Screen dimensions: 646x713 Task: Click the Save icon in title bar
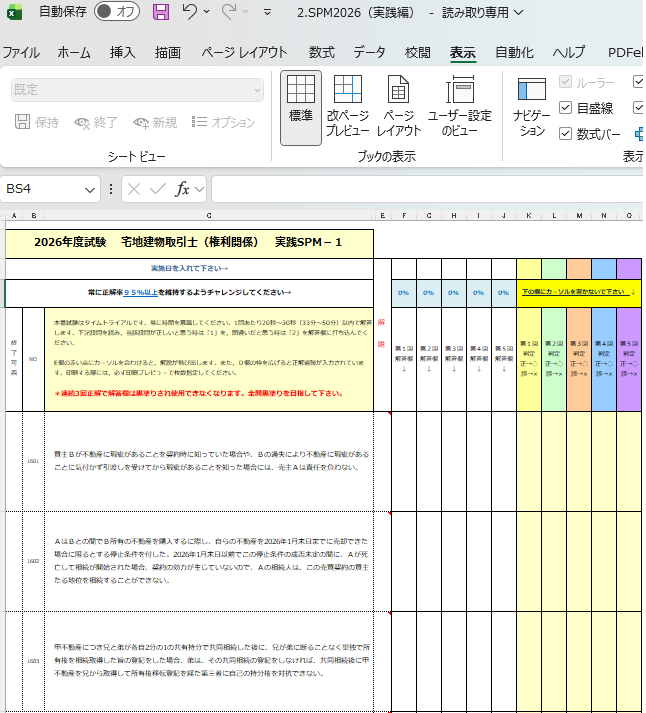coord(160,13)
